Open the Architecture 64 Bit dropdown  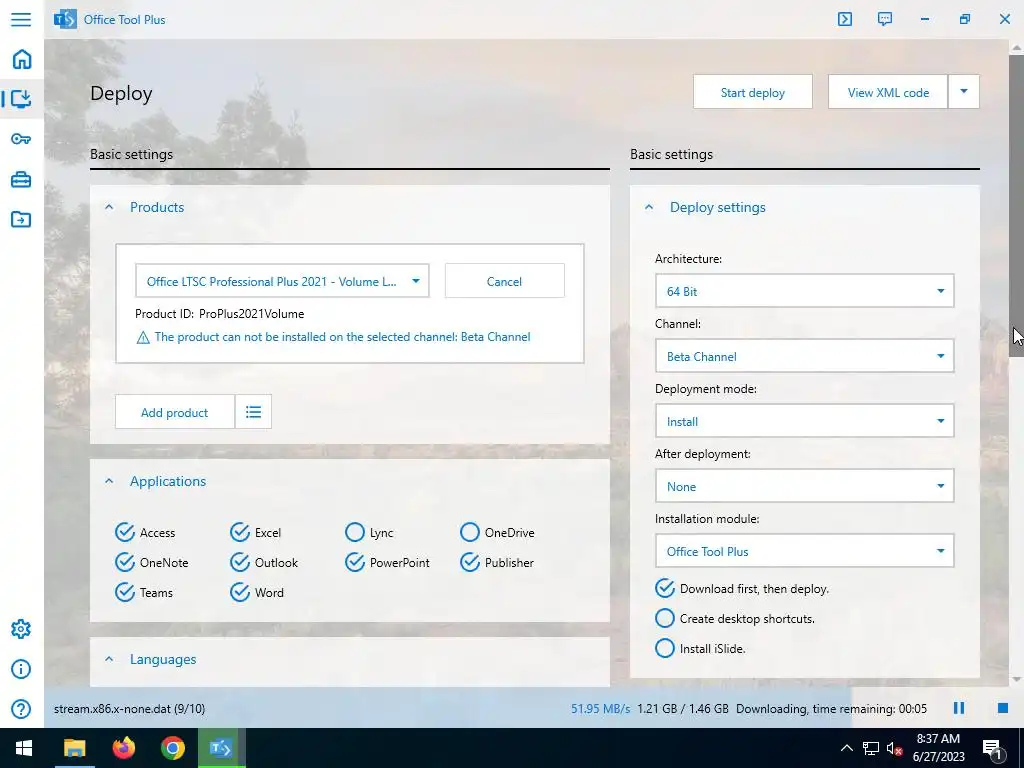[805, 291]
